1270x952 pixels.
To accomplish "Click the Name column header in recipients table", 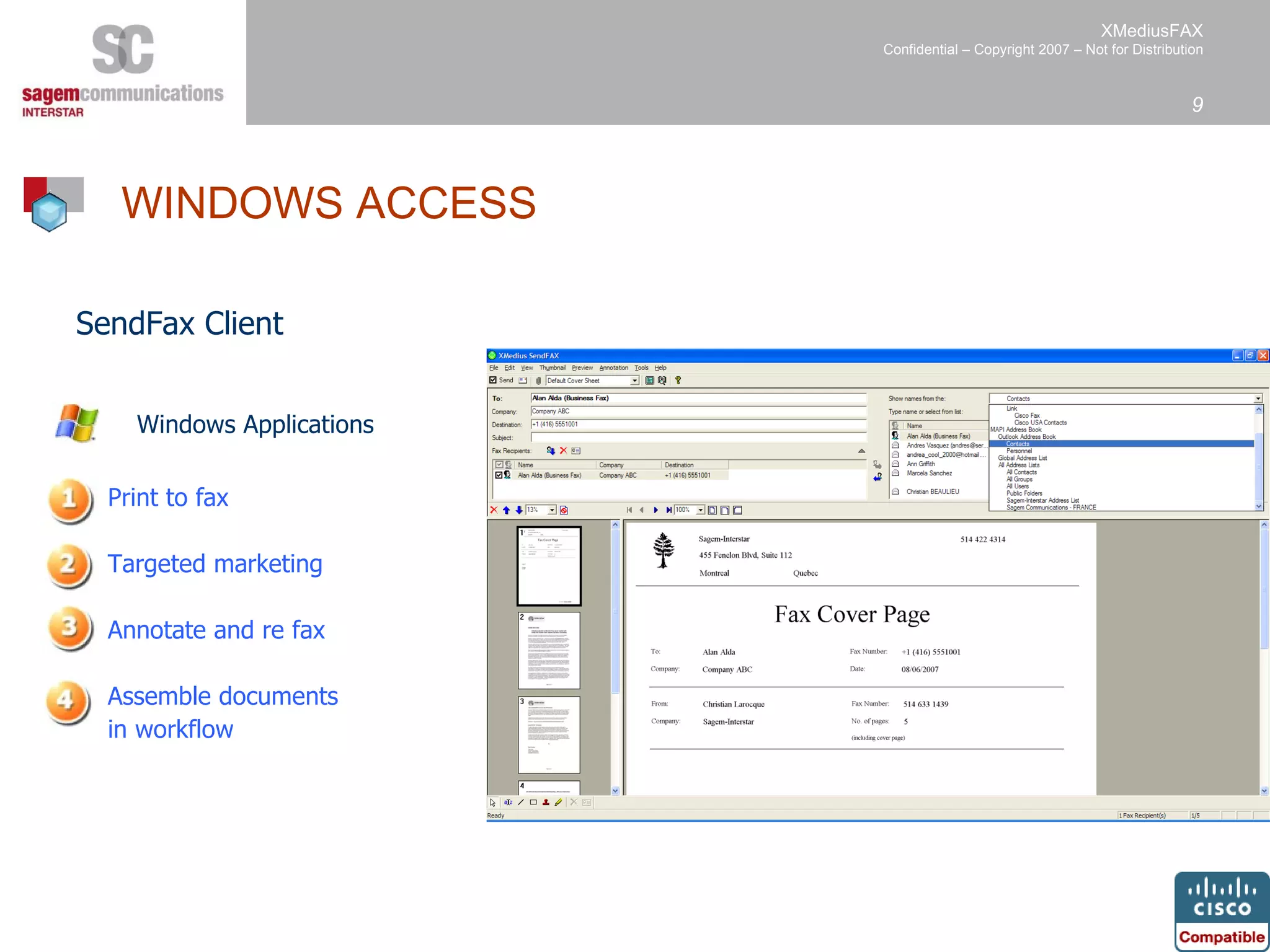I will click(x=555, y=465).
